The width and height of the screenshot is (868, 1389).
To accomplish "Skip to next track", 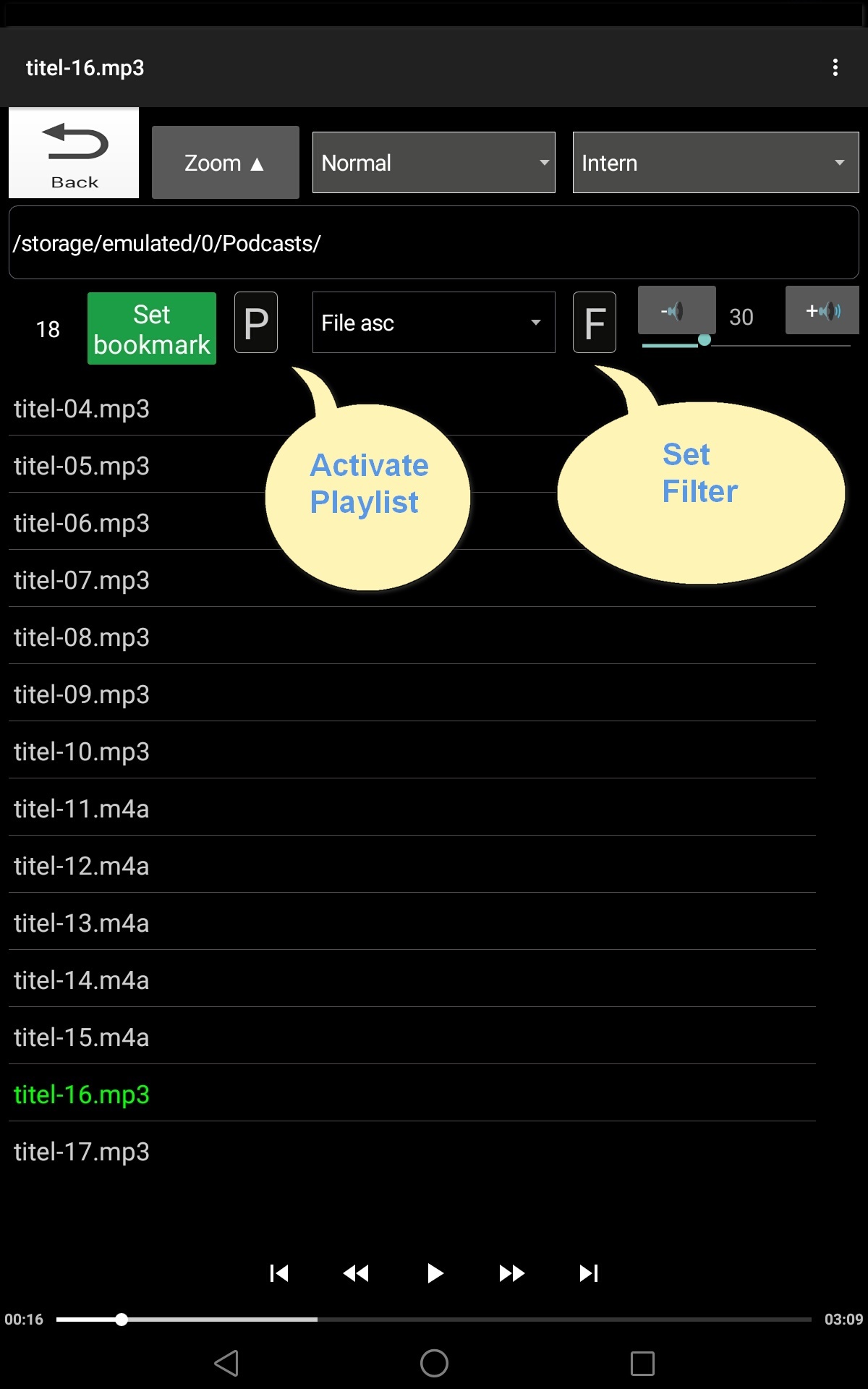I will [589, 1273].
